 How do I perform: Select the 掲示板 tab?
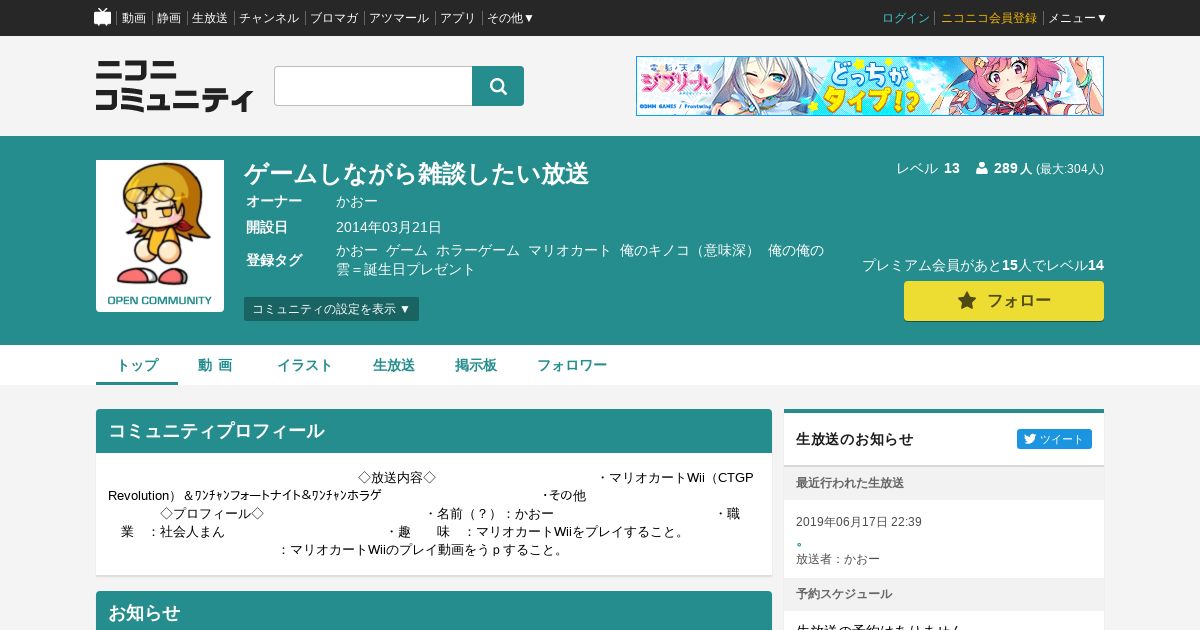coord(476,365)
